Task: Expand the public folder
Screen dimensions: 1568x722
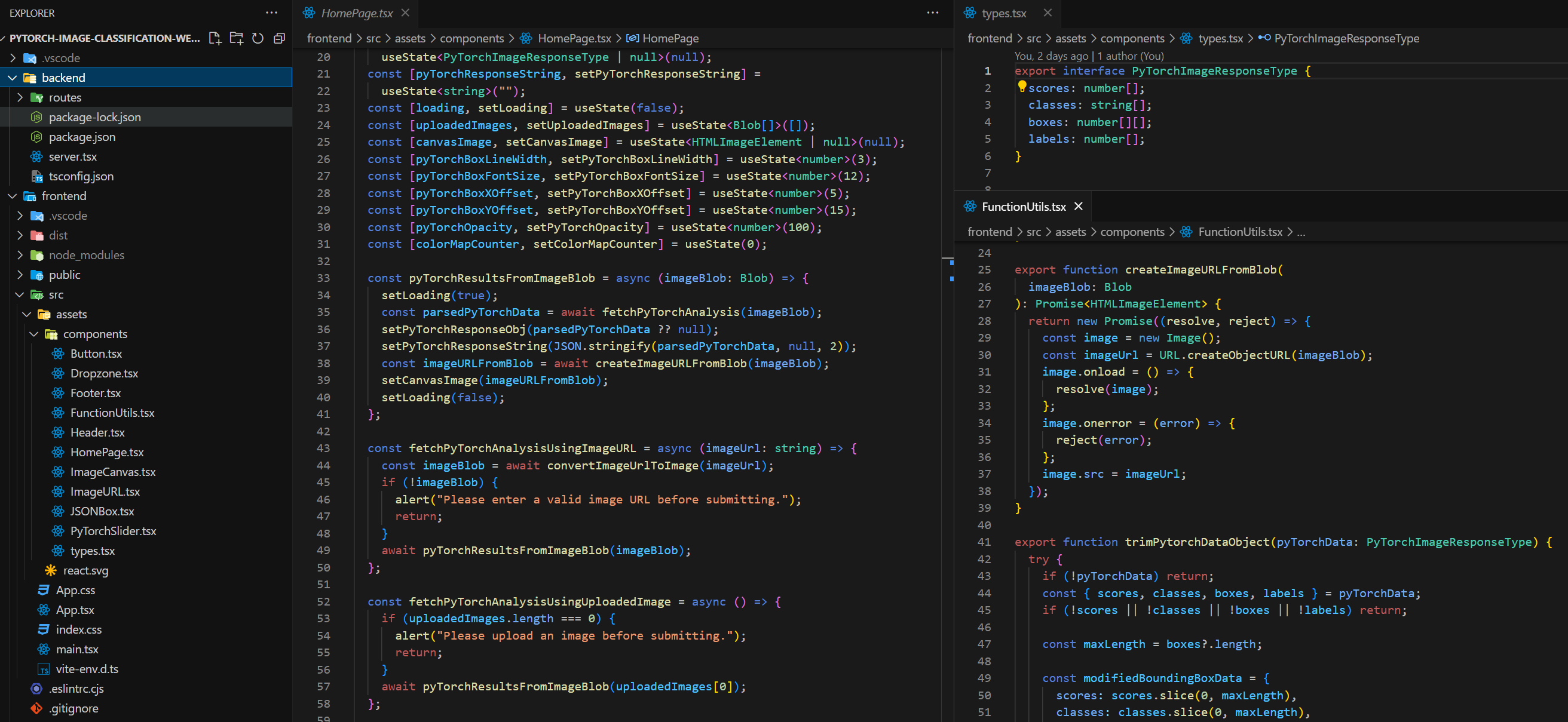Action: [x=20, y=275]
